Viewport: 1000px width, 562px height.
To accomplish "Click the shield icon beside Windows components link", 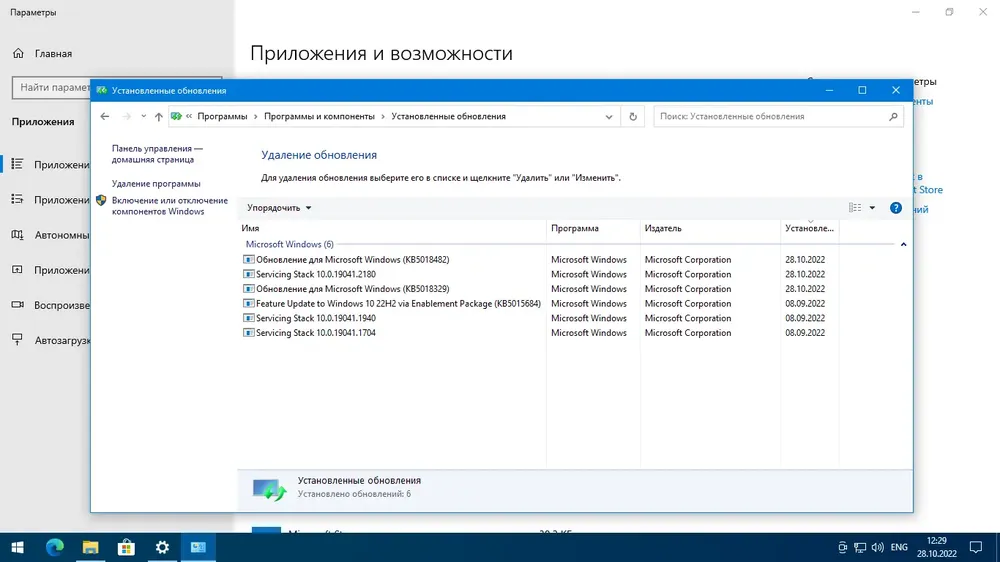I will [x=101, y=200].
